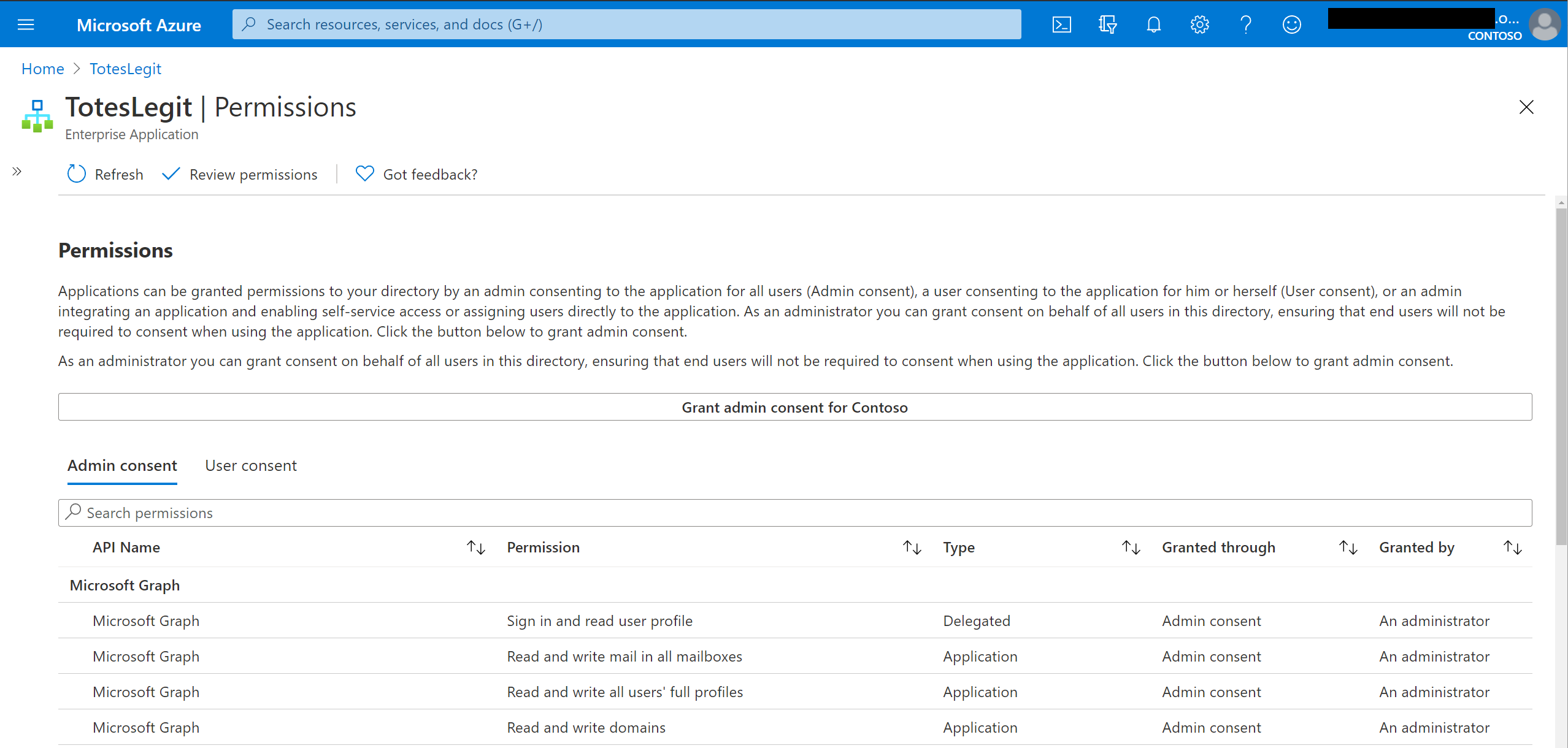Click Review permissions command
The width and height of the screenshot is (1568, 748).
tap(240, 174)
